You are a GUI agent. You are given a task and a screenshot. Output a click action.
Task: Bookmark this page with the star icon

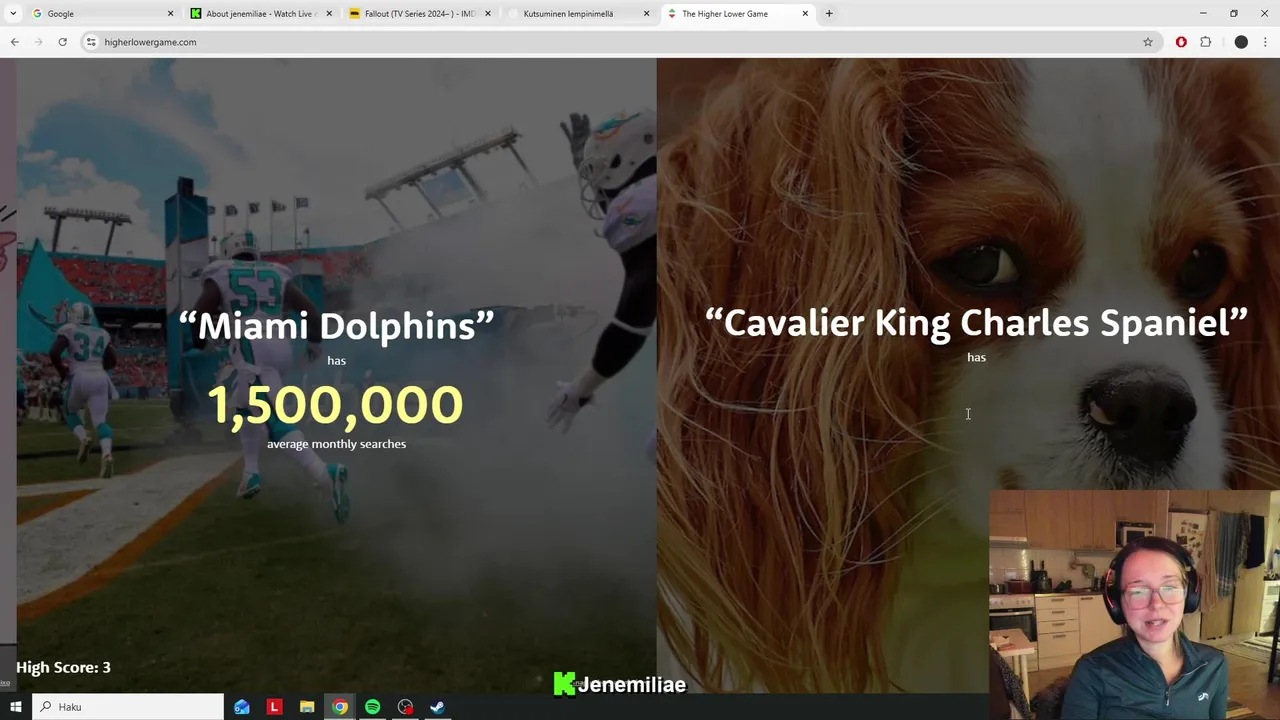[x=1148, y=42]
